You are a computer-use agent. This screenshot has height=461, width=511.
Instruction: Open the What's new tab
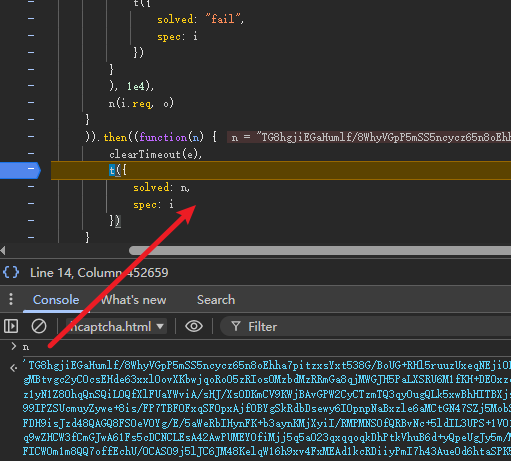(133, 300)
